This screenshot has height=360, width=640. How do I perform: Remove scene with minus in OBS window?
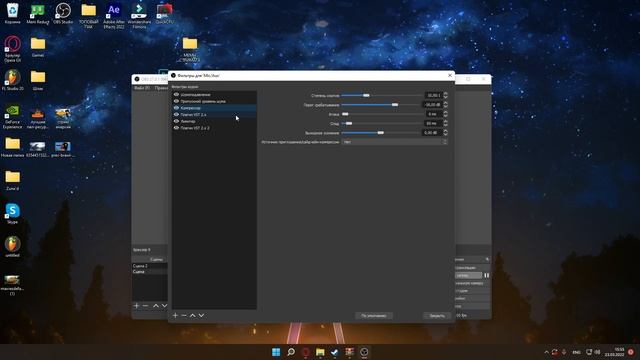point(145,306)
